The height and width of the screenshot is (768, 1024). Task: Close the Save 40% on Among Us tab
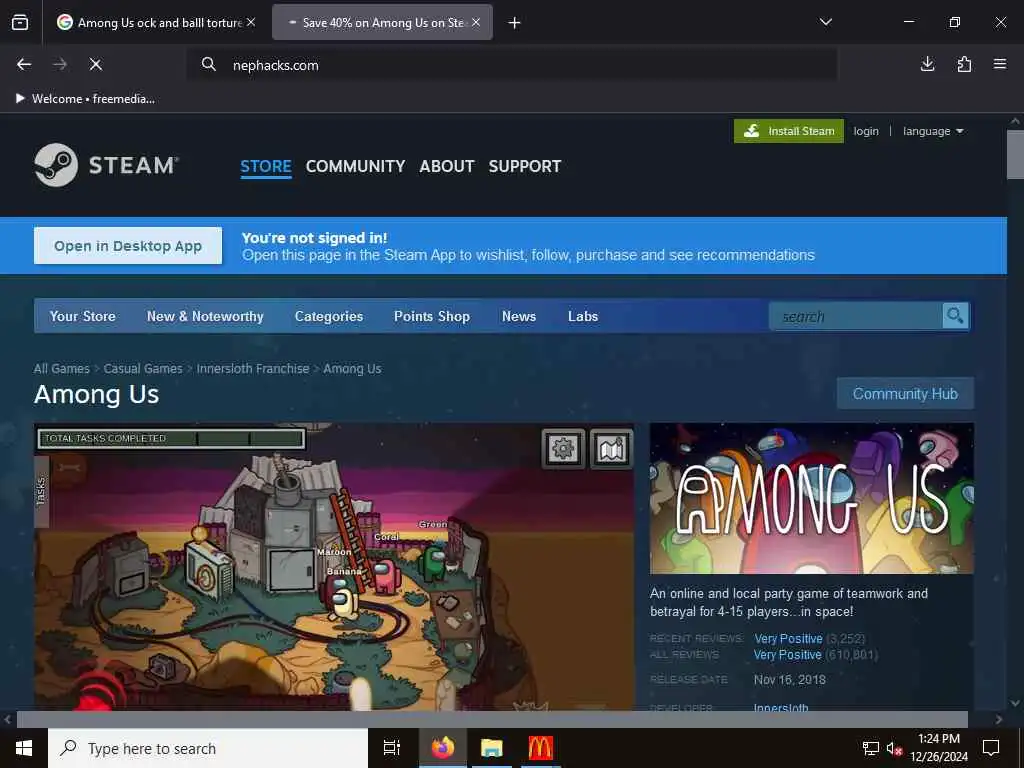point(476,22)
